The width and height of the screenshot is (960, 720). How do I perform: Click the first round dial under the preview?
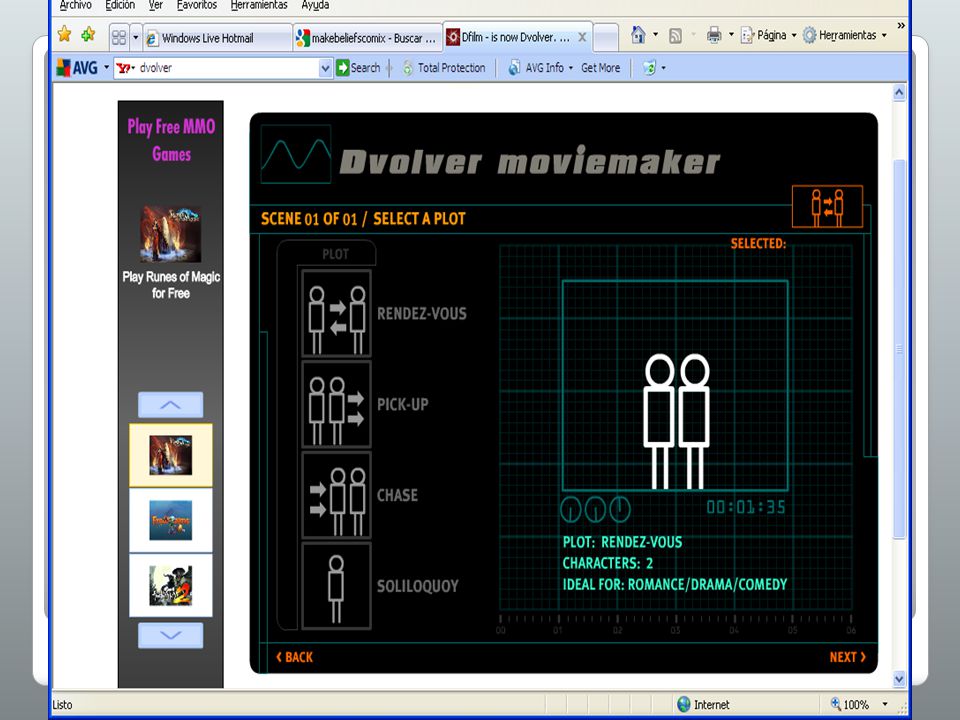point(571,509)
